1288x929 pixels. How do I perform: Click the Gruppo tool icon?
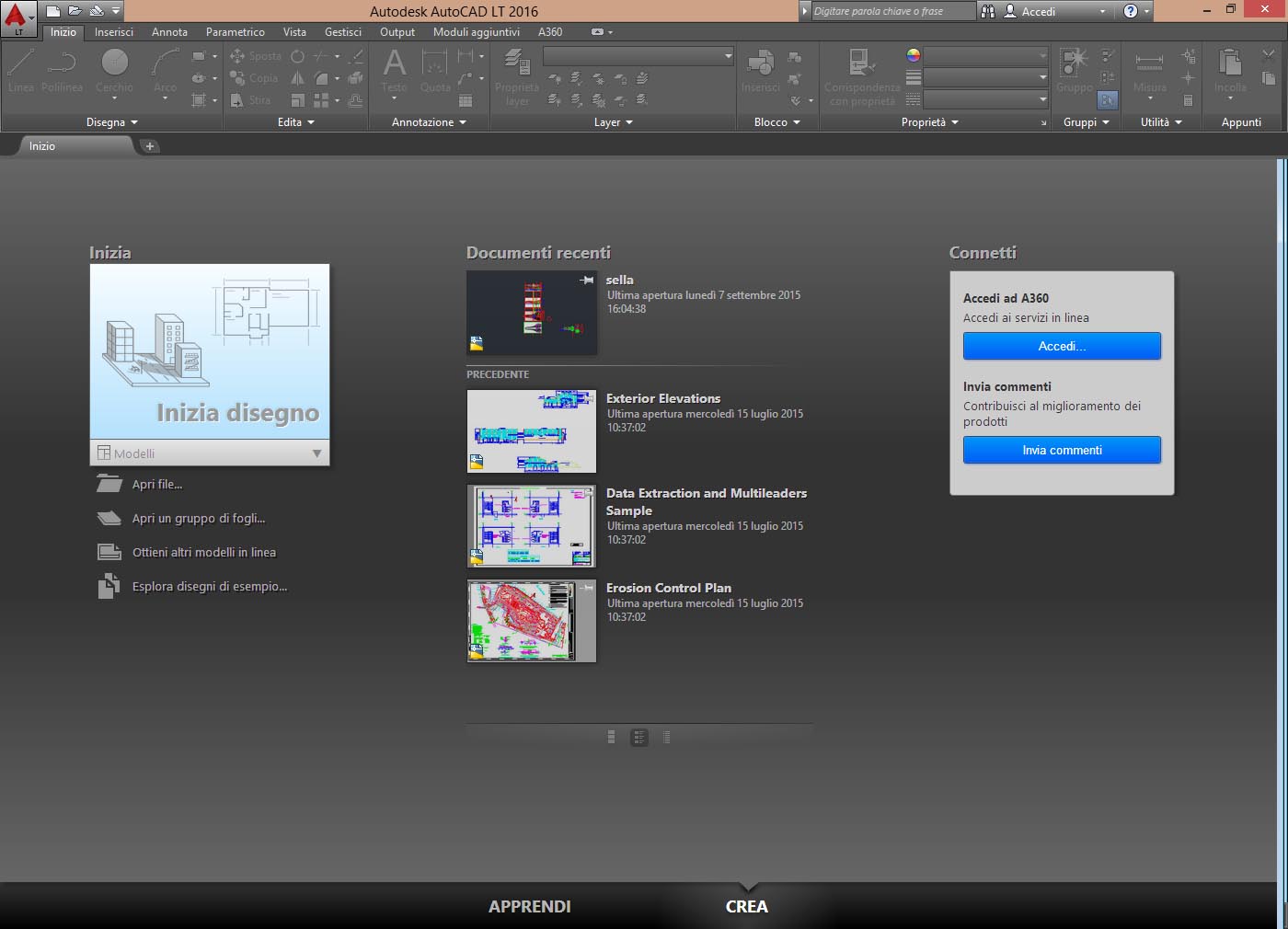click(x=1074, y=71)
